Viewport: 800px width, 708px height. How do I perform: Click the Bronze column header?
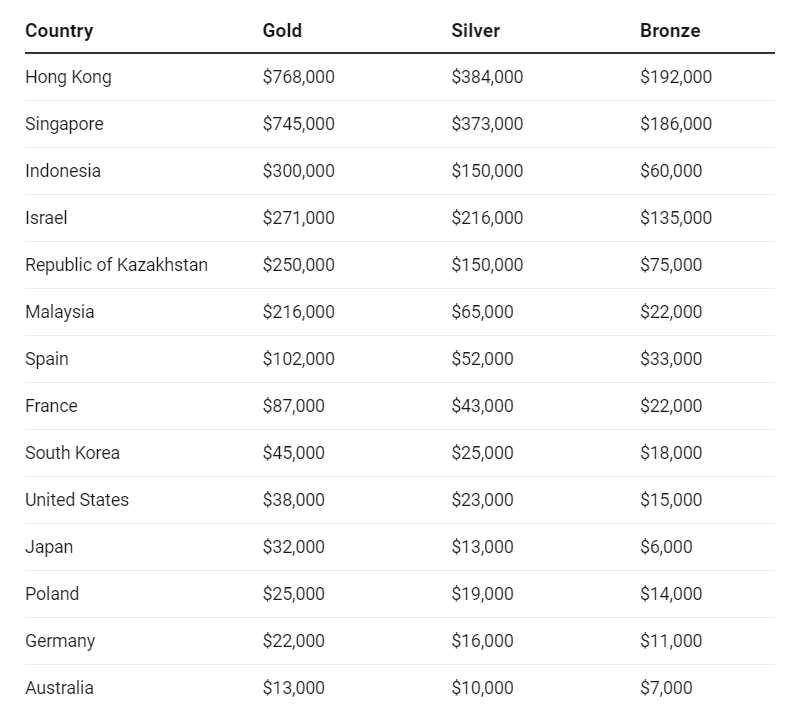670,30
